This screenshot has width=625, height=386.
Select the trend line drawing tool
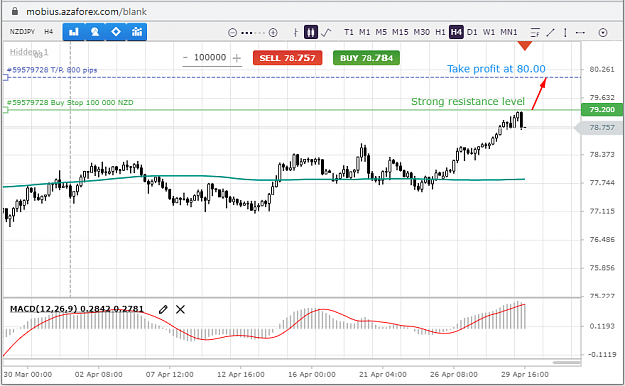tap(550, 32)
